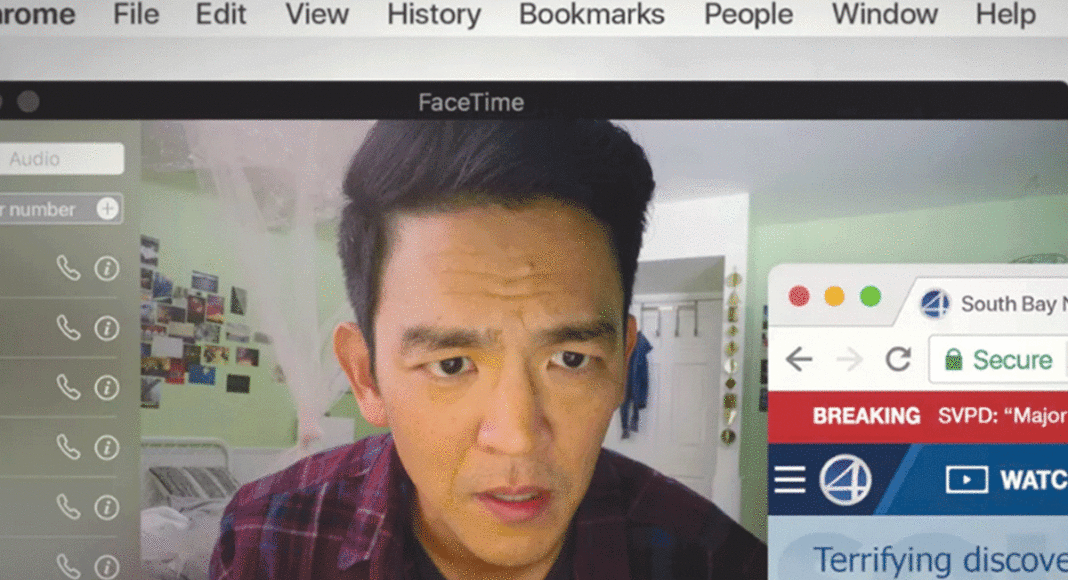Open the People menu

[748, 14]
